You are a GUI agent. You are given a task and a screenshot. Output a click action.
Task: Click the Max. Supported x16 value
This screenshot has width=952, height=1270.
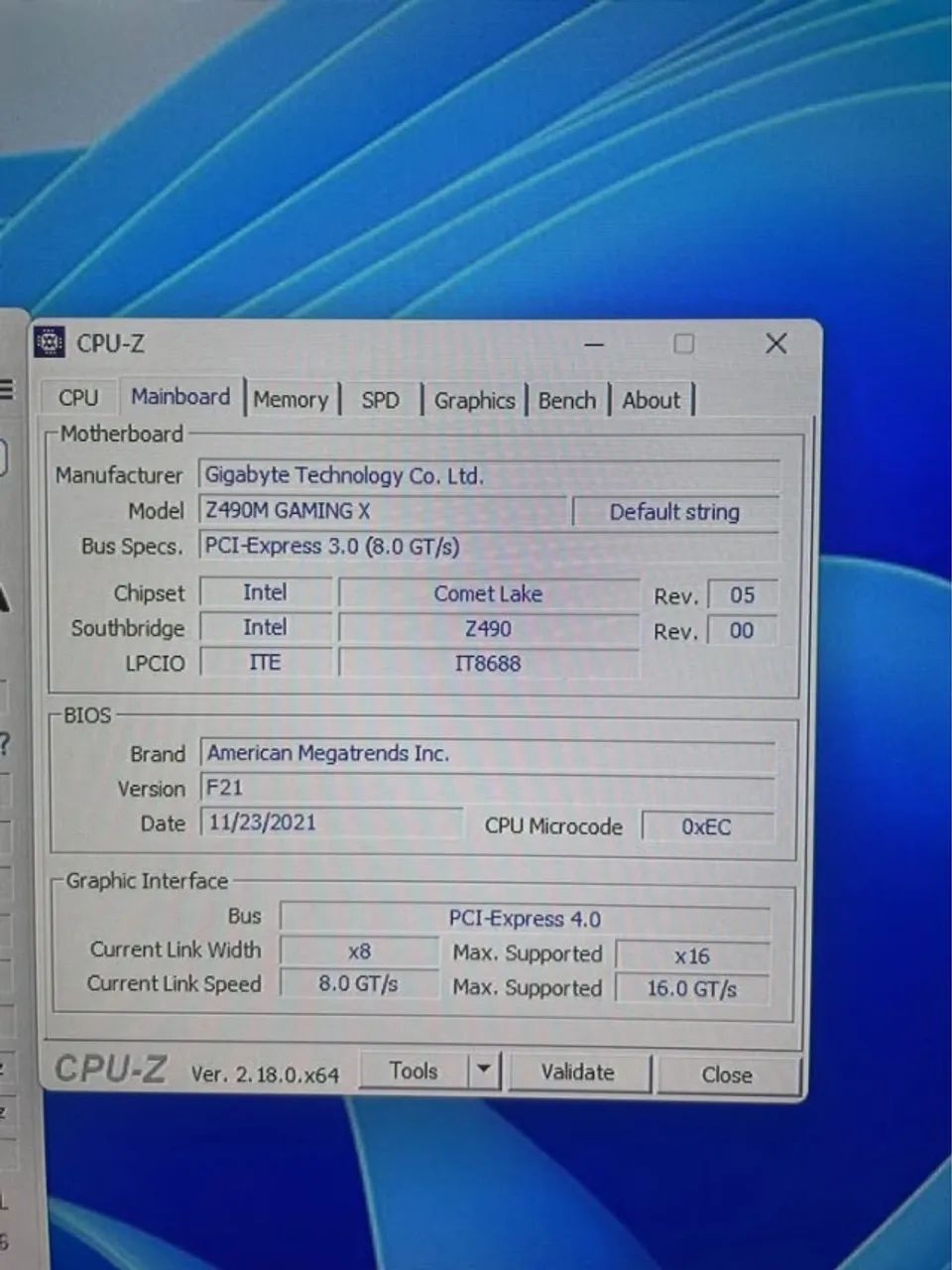point(693,955)
